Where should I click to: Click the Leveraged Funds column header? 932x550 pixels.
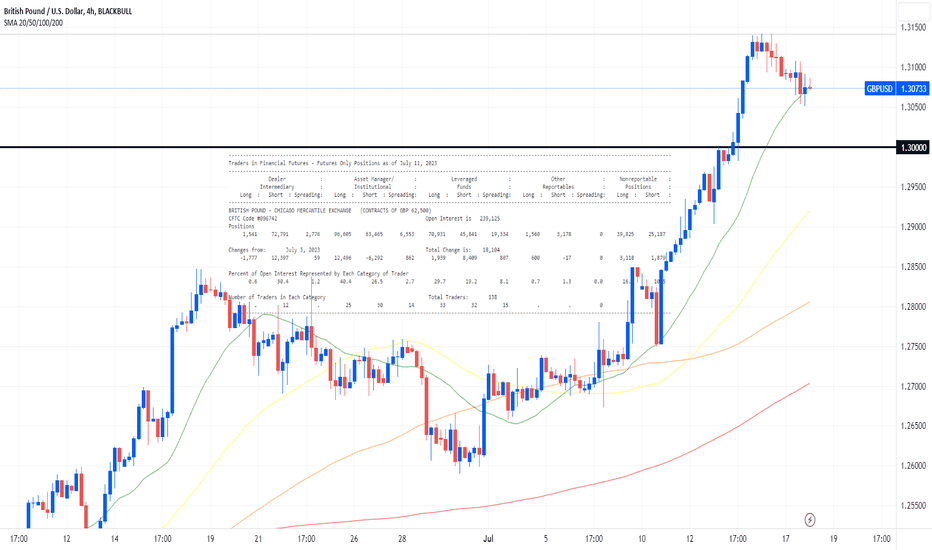(x=464, y=183)
